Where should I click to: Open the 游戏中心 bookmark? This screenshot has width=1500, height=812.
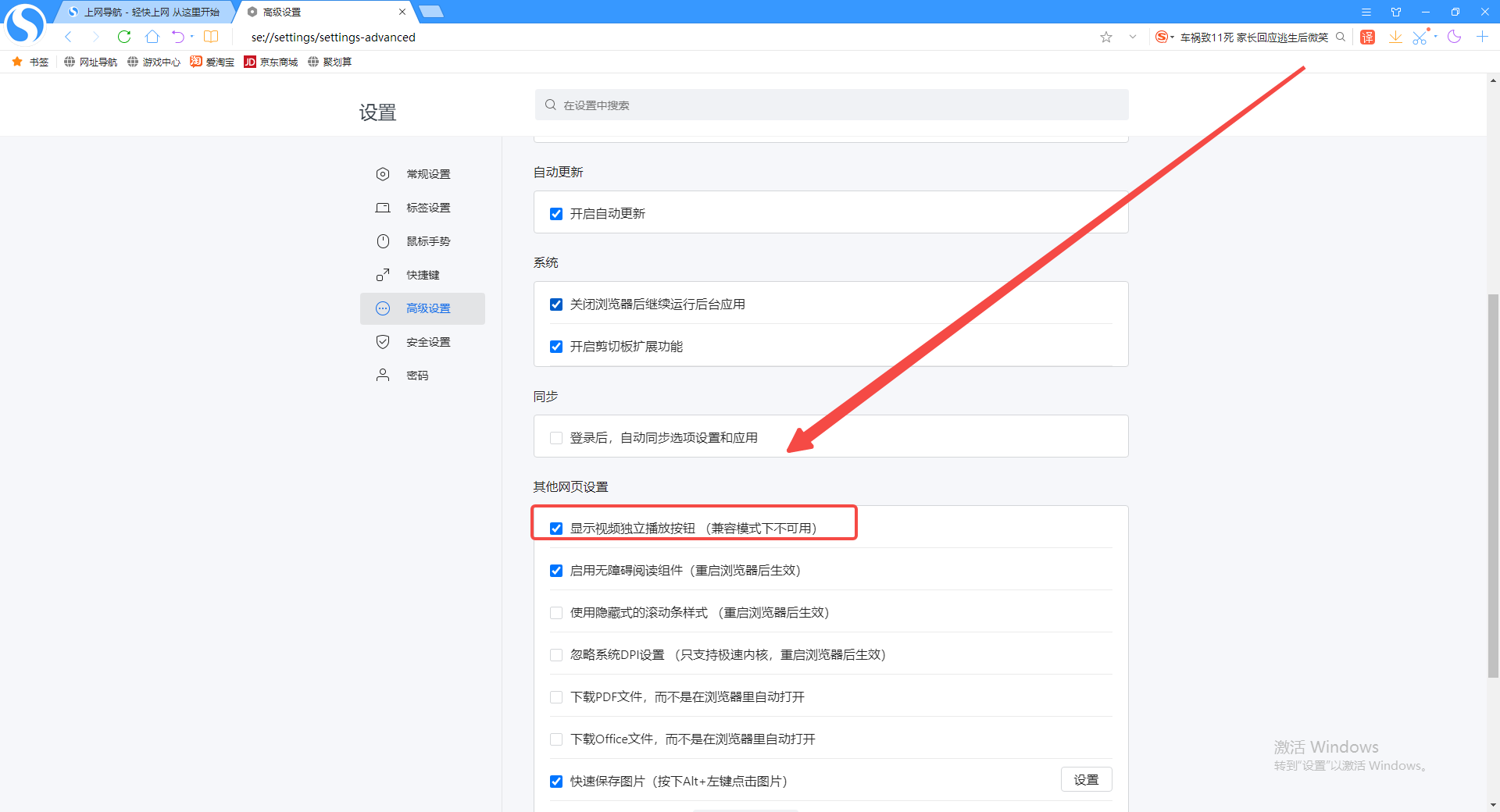154,62
